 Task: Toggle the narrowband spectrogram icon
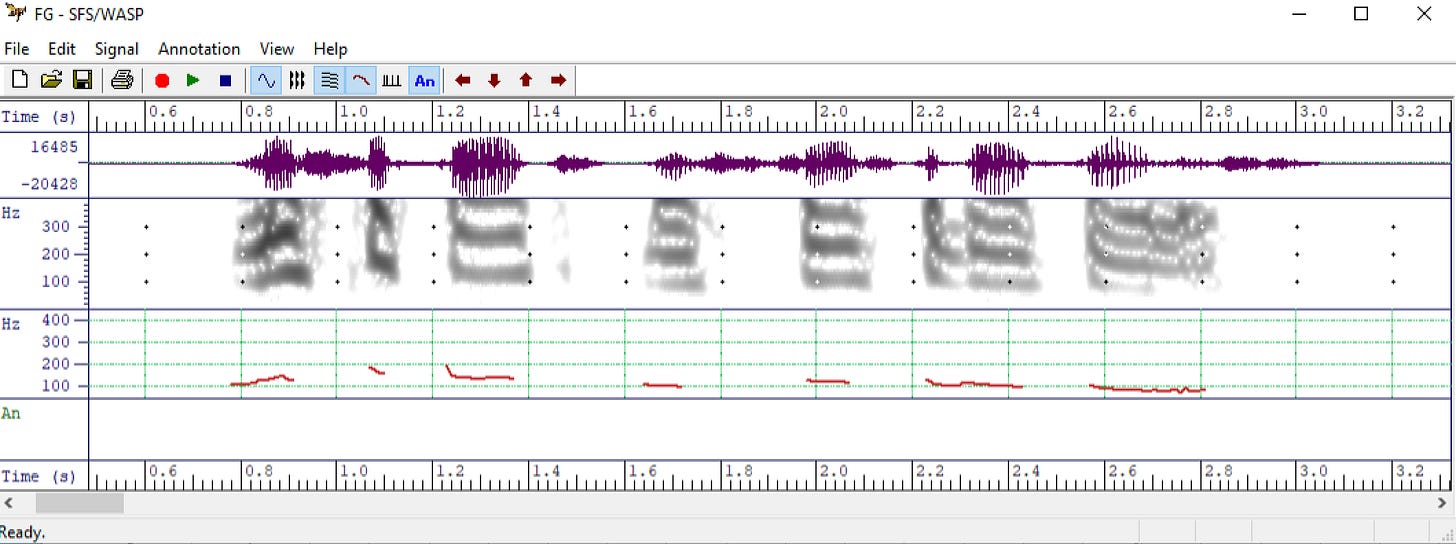(x=329, y=80)
